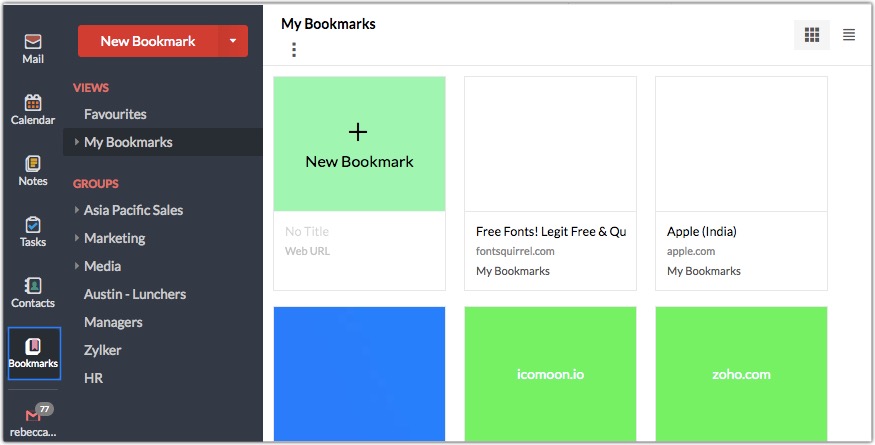875x445 pixels.
Task: Click My Bookmarks label under fontsquirrel.com
Action: coord(513,271)
